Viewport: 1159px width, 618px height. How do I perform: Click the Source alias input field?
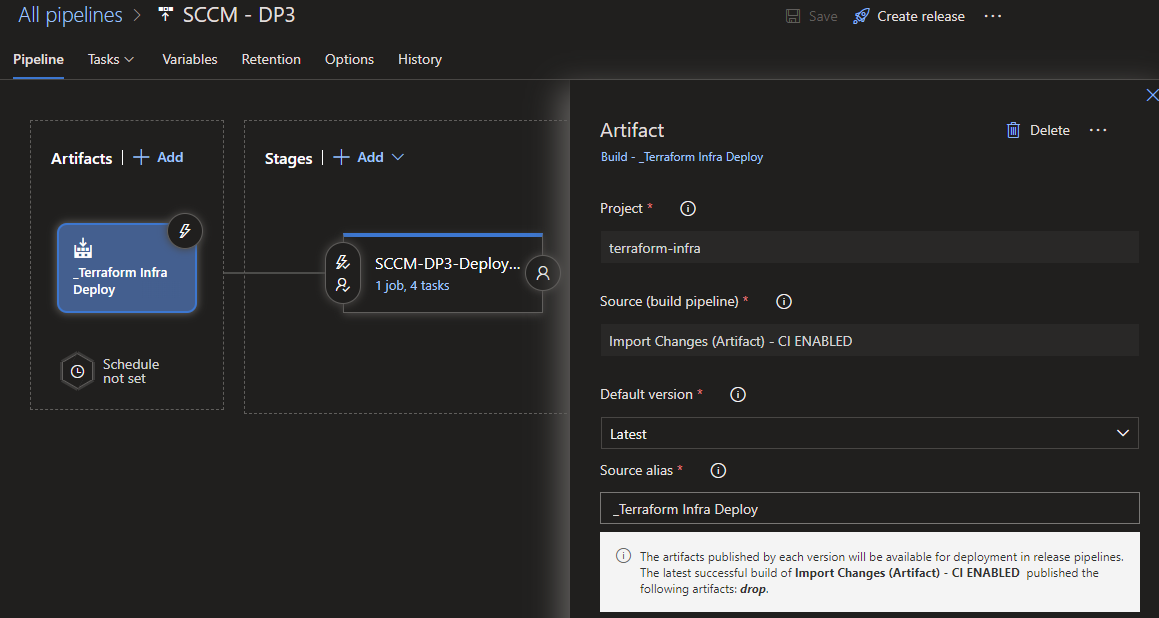869,509
